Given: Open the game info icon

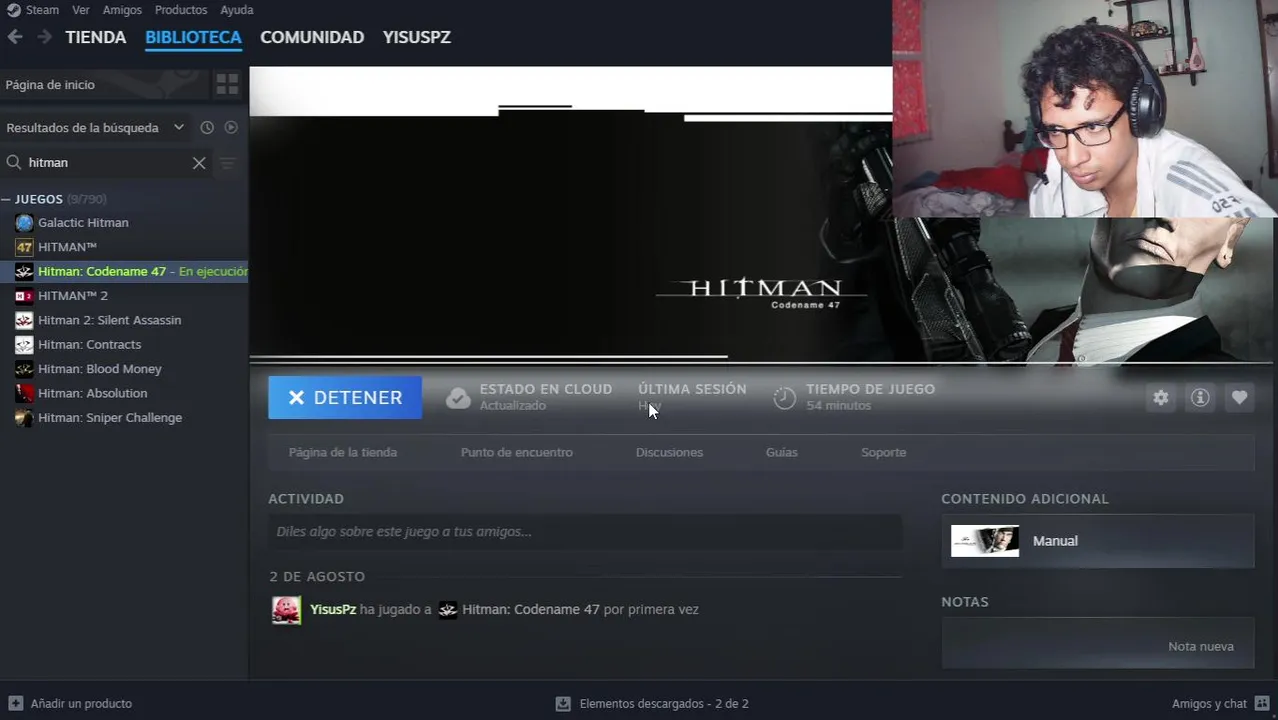Looking at the screenshot, I should (x=1200, y=398).
